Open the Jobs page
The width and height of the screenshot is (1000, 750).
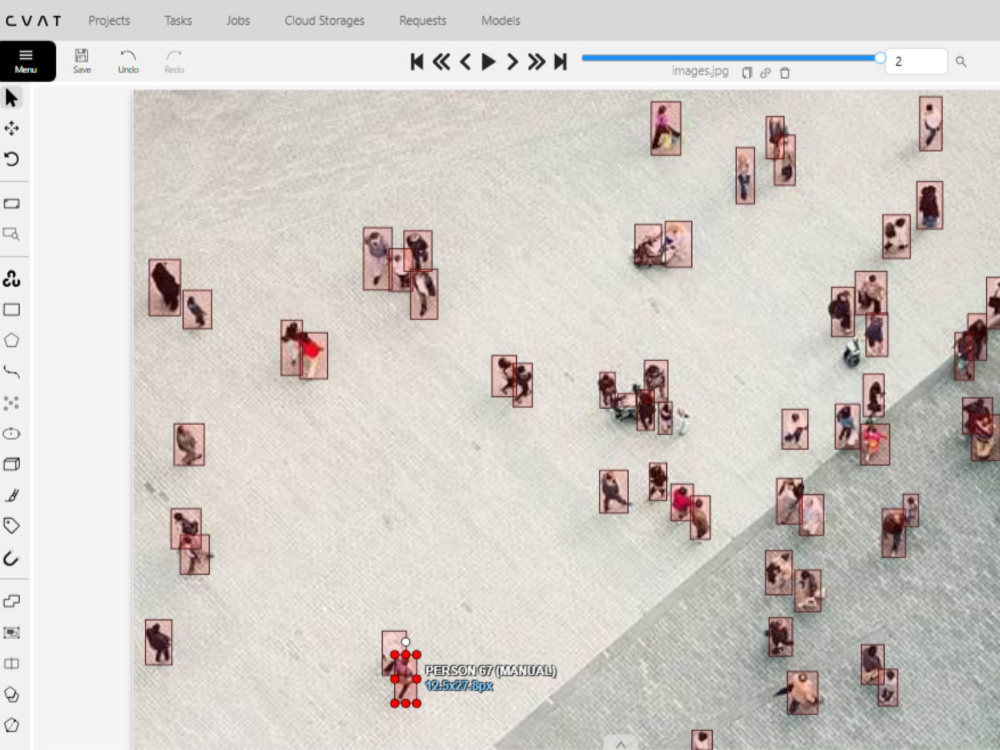[x=238, y=20]
